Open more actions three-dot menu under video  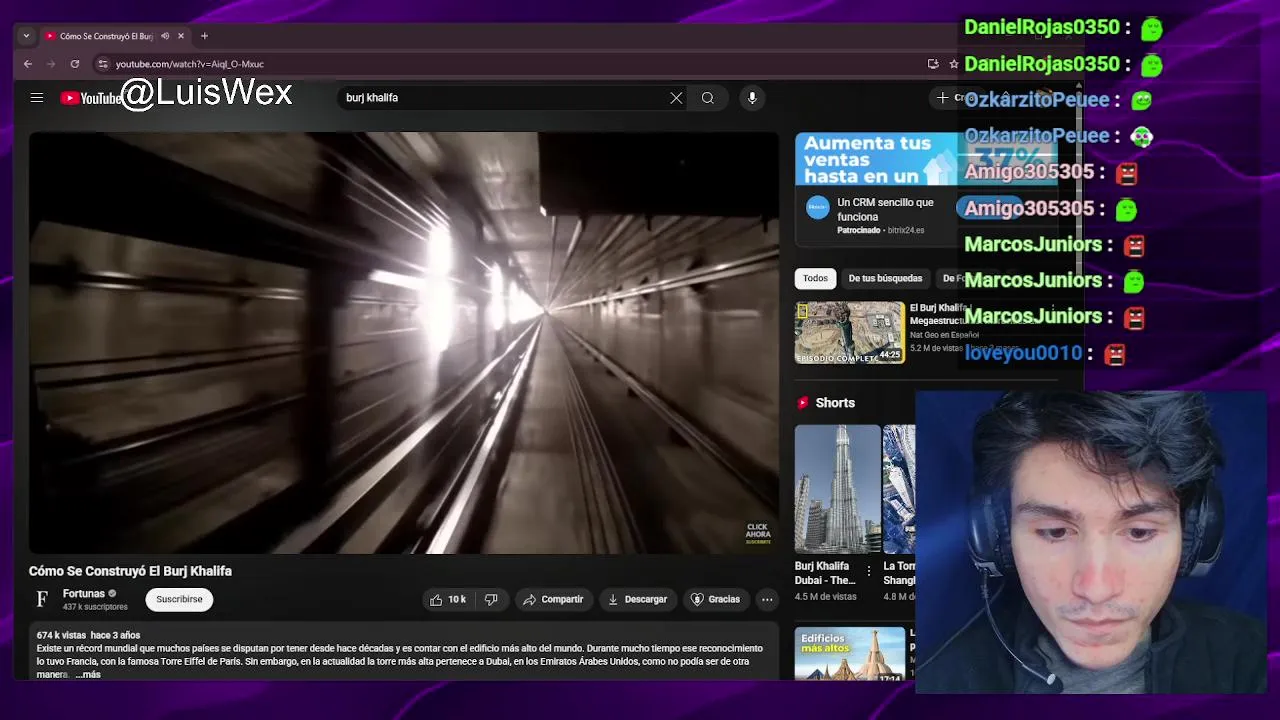pos(767,599)
